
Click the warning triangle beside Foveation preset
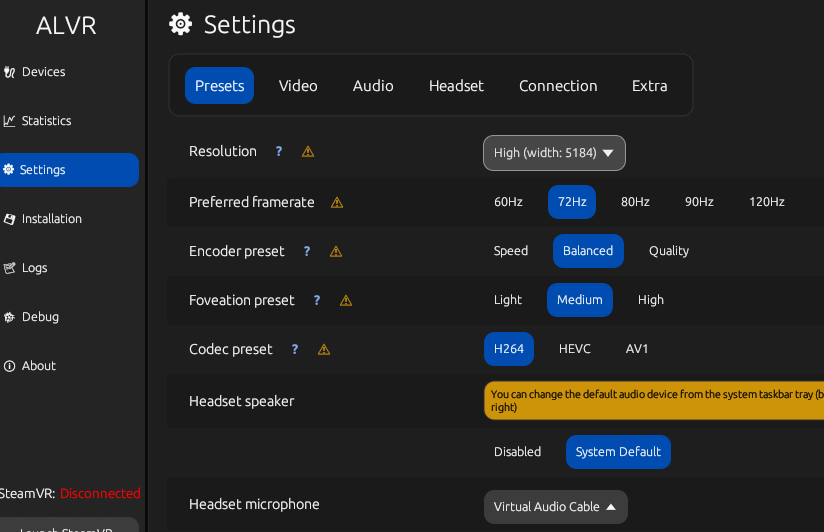[346, 301]
